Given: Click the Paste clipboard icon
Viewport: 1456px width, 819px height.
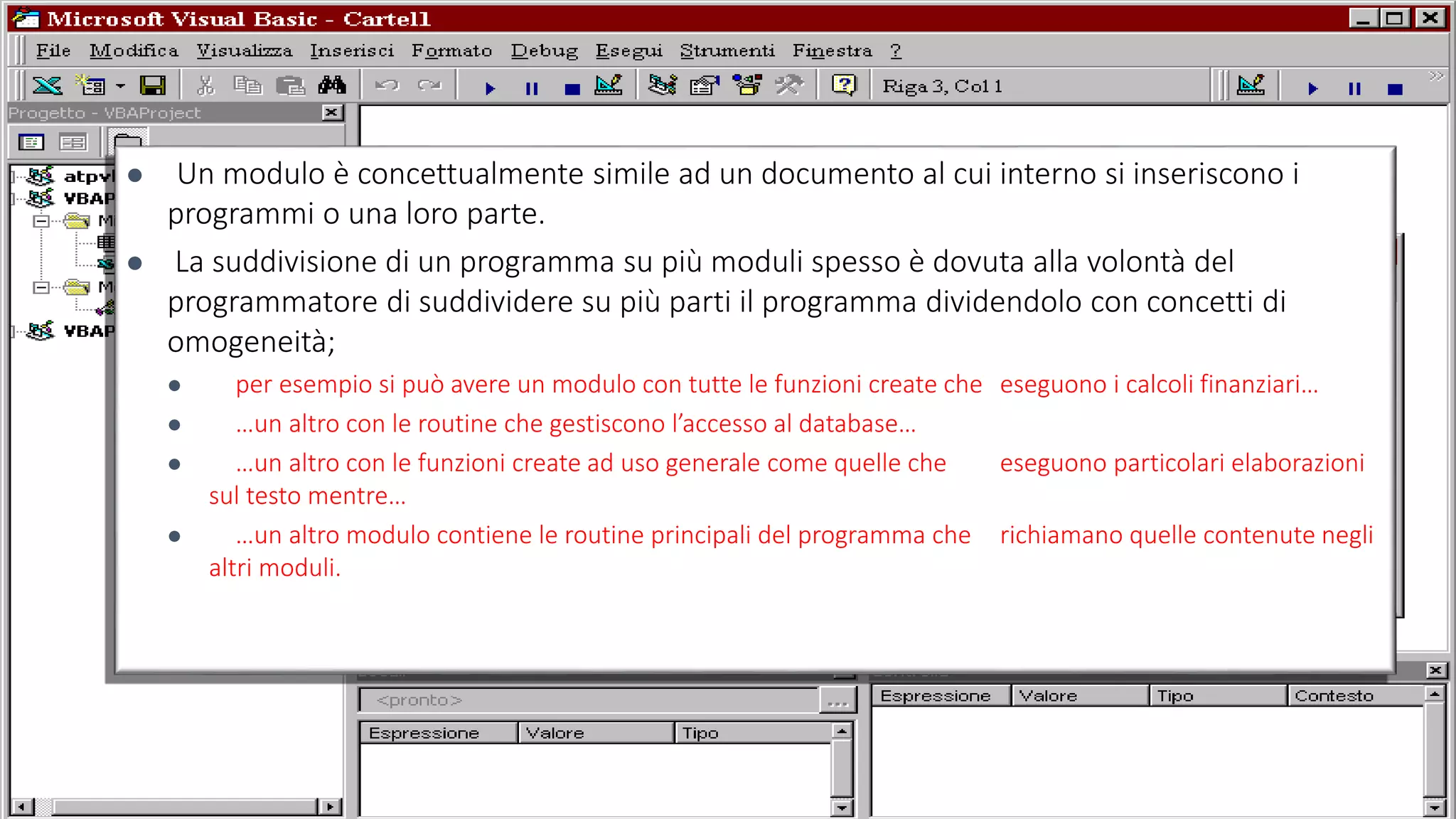Looking at the screenshot, I should [x=290, y=86].
